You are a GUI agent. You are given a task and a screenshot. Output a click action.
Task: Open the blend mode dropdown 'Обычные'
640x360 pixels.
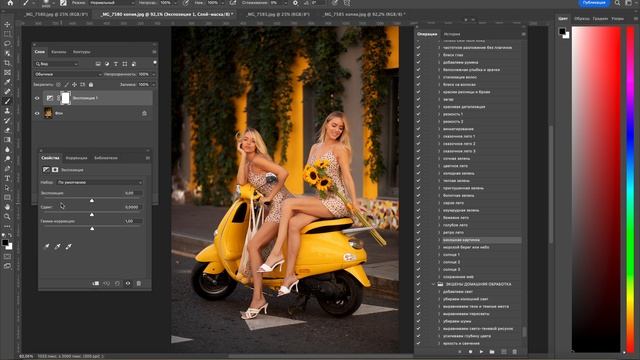[x=68, y=74]
